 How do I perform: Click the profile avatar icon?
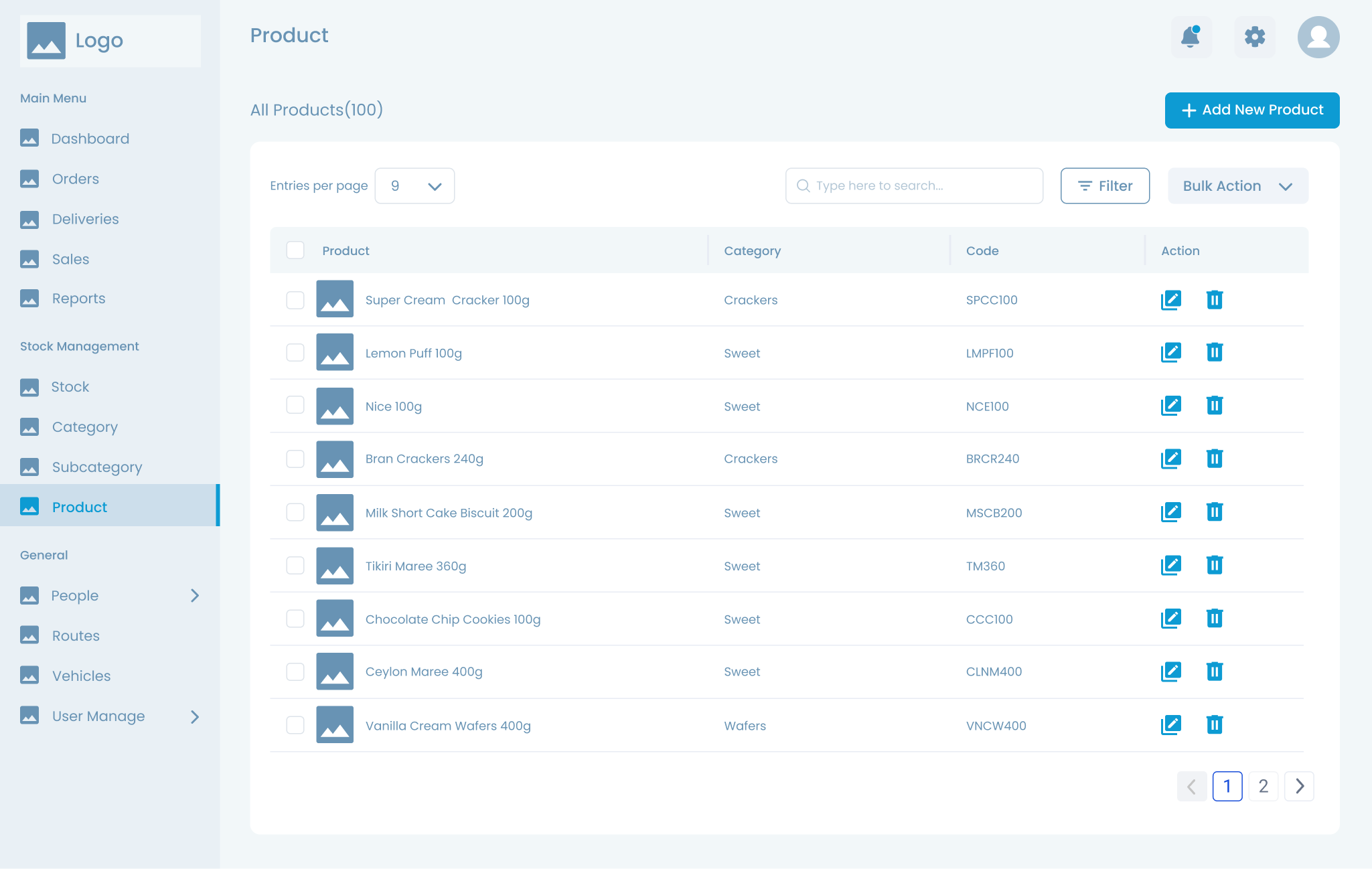pos(1318,37)
